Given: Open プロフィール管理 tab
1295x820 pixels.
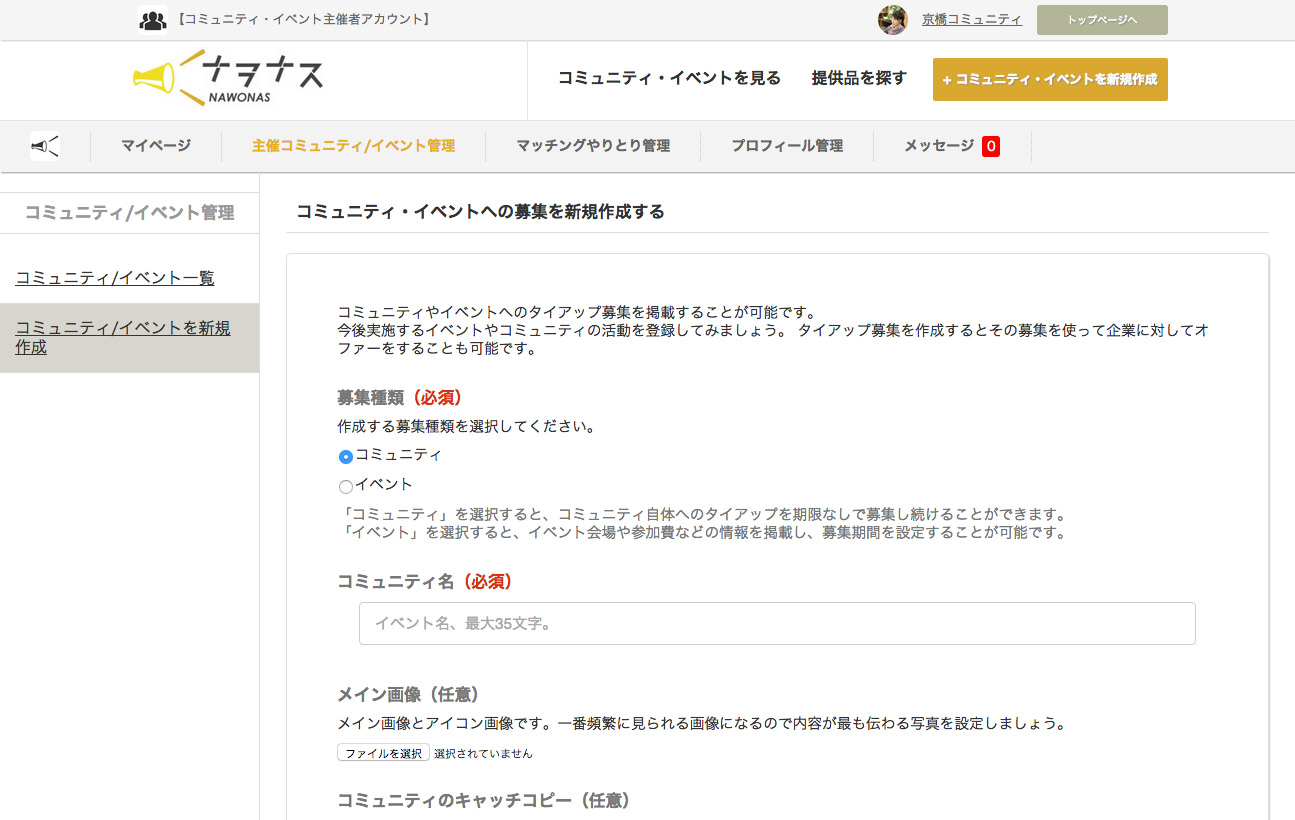Looking at the screenshot, I should tap(787, 146).
